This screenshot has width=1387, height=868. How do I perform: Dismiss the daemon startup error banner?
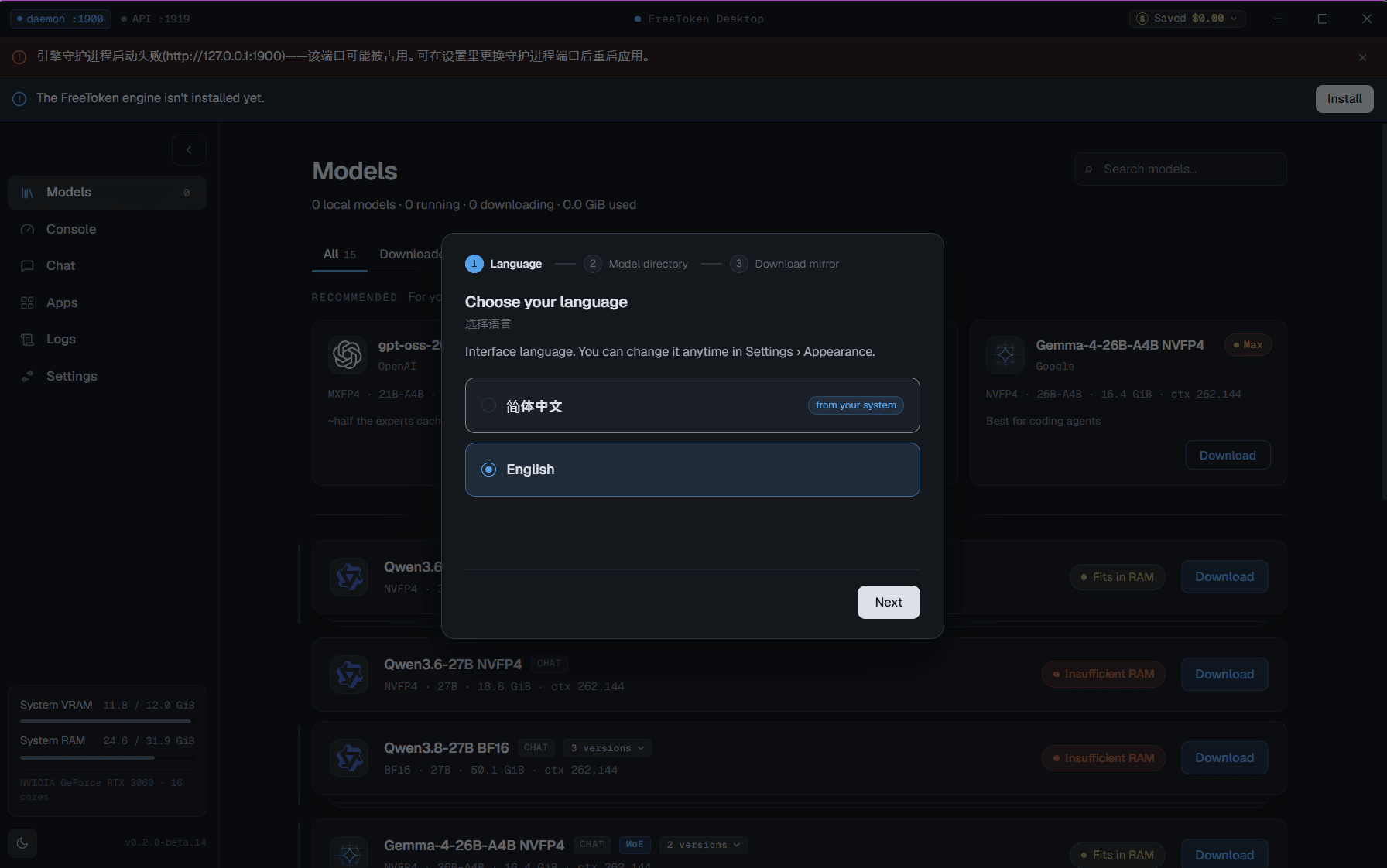[1362, 57]
